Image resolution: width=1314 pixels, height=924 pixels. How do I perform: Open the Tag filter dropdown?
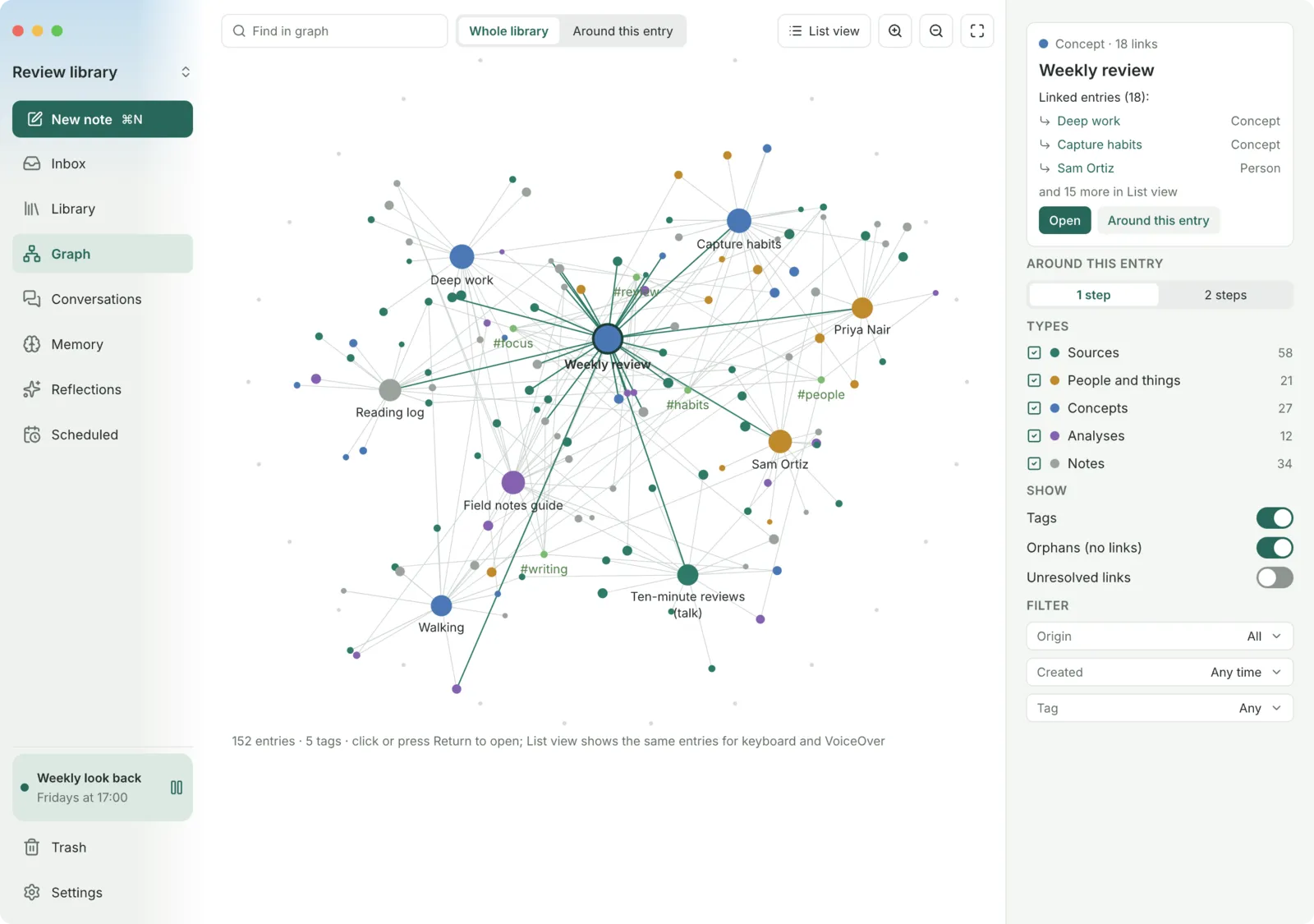pos(1160,708)
